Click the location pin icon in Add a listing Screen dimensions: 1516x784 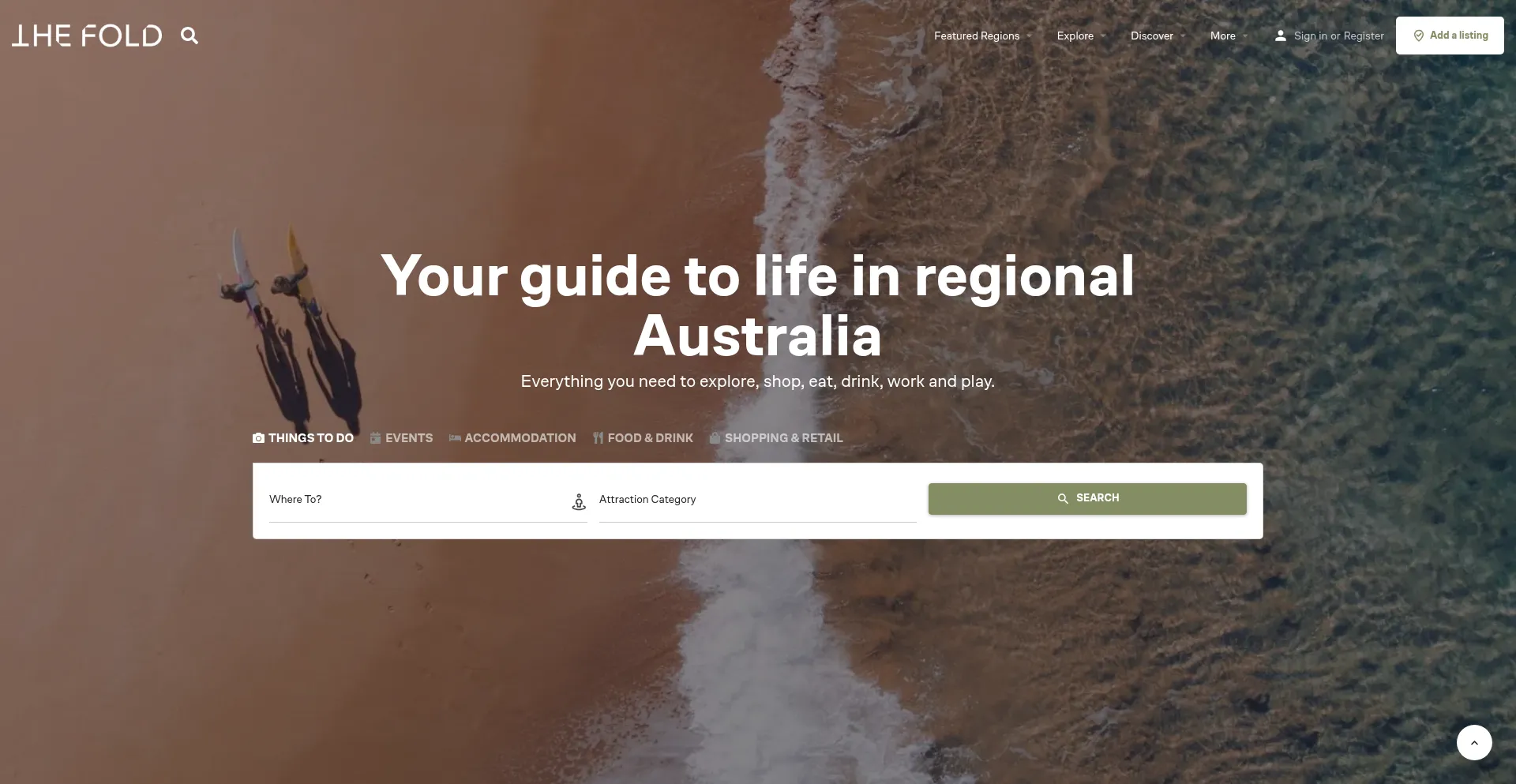click(1419, 36)
